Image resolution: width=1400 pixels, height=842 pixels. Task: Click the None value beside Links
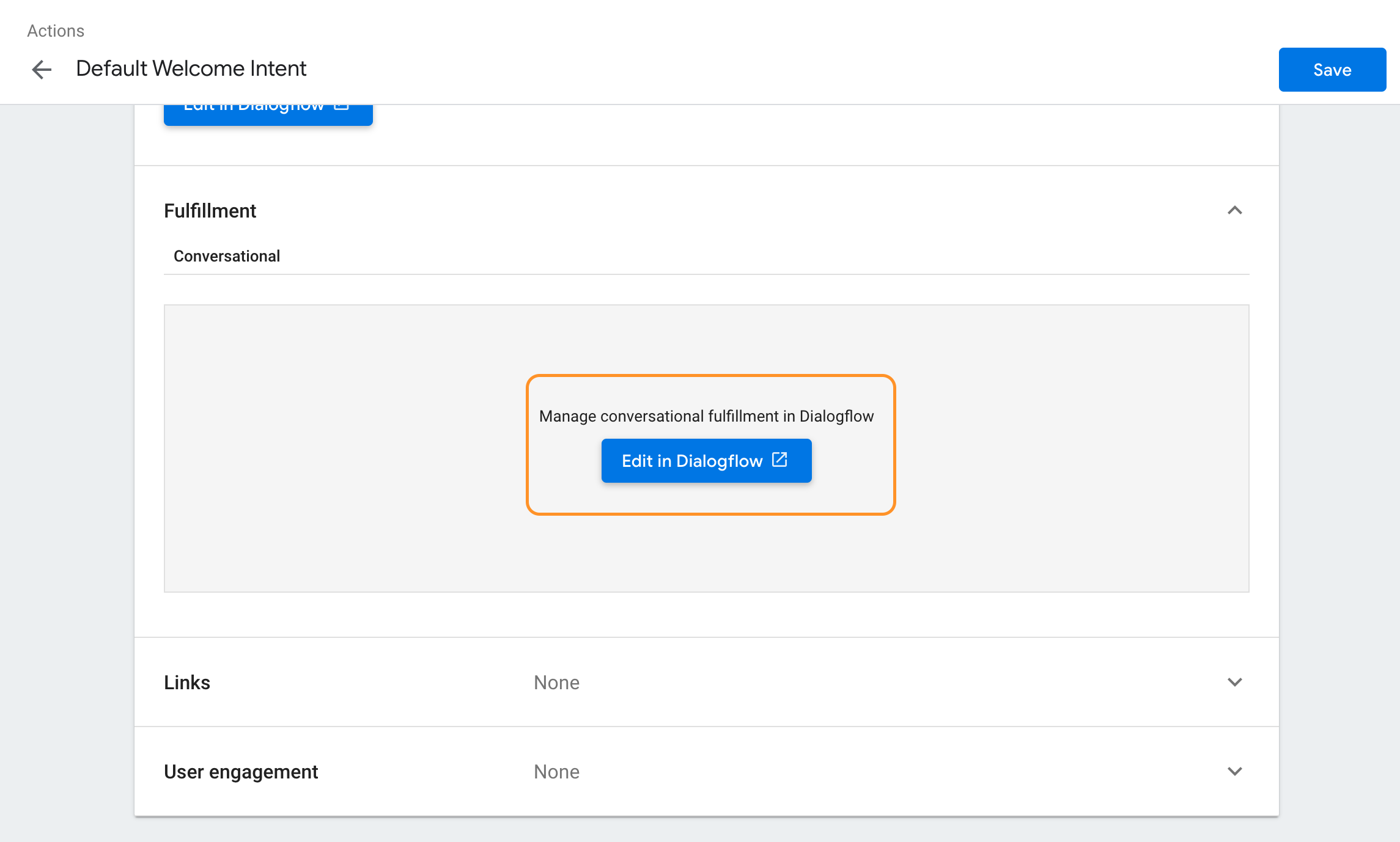click(556, 683)
